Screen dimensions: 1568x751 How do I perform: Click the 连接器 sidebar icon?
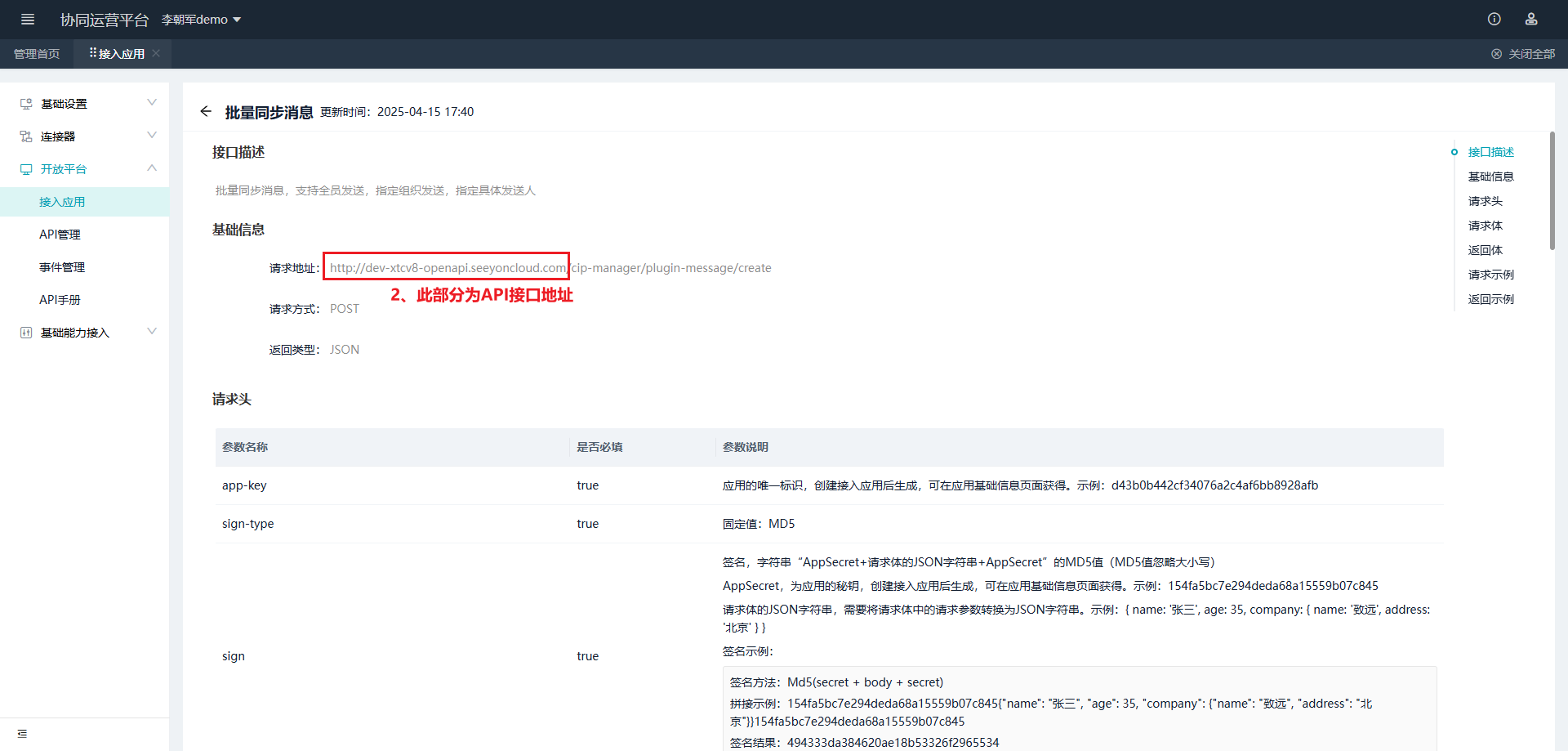26,136
